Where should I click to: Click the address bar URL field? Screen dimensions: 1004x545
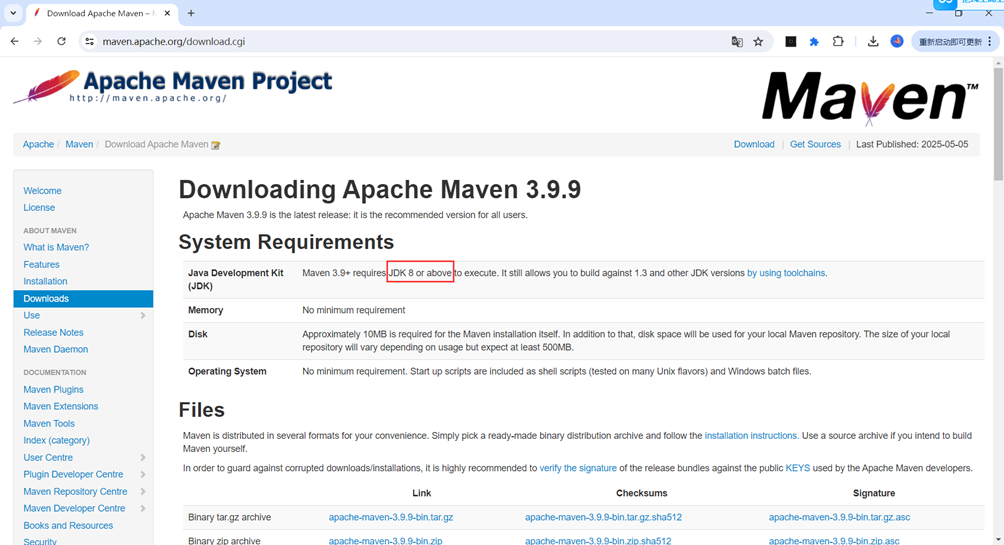point(410,42)
